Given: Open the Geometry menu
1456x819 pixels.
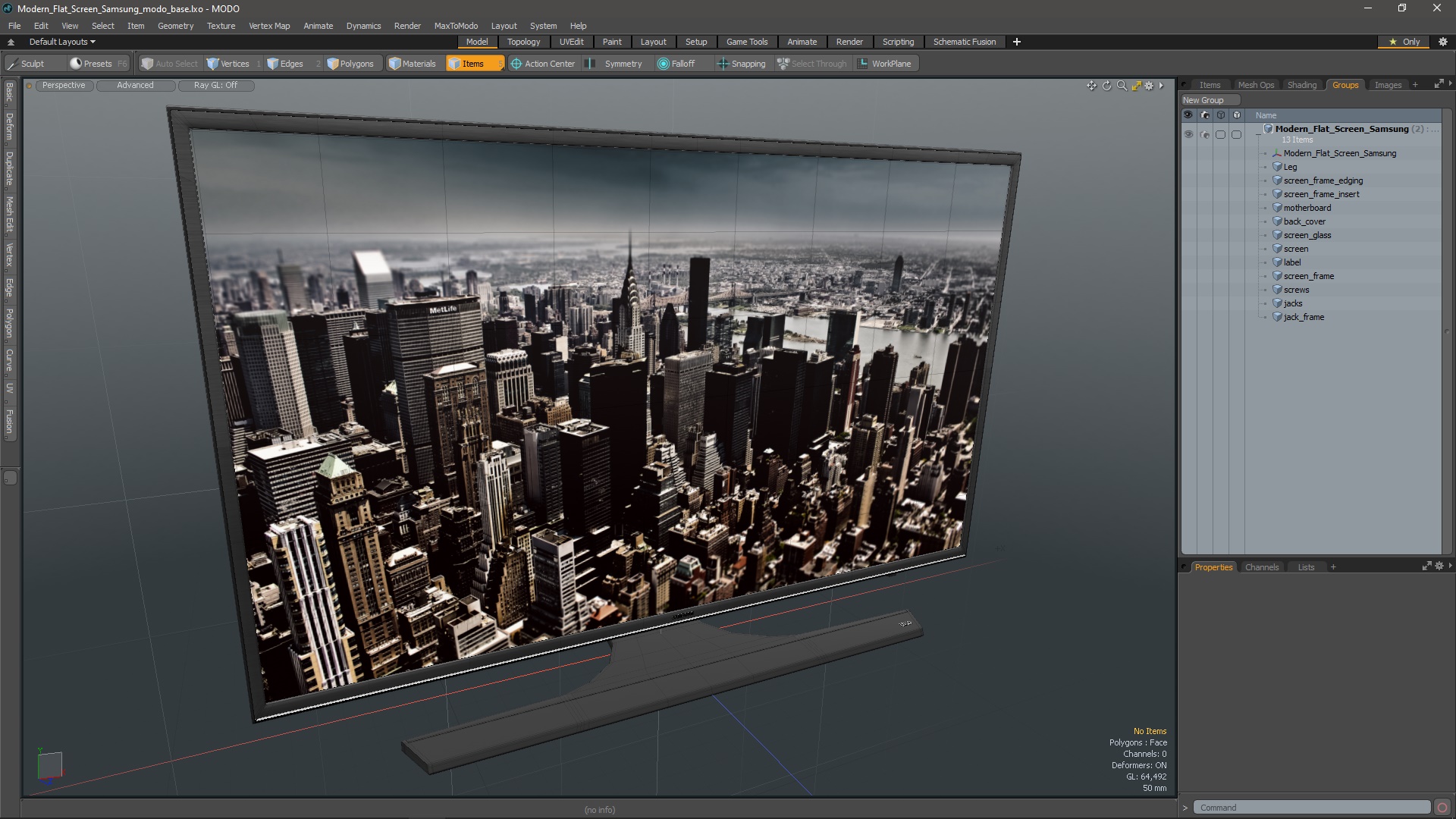Looking at the screenshot, I should 175,26.
